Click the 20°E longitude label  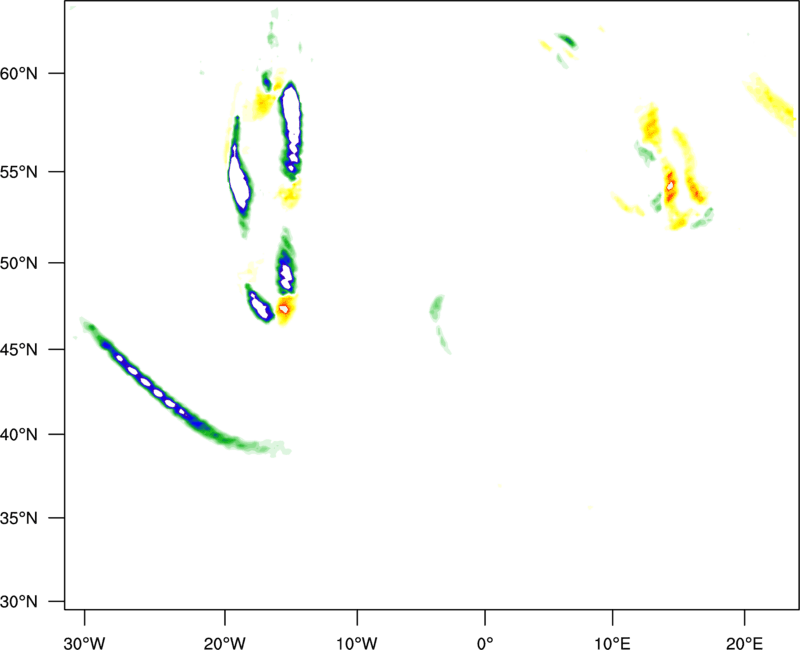click(x=744, y=643)
